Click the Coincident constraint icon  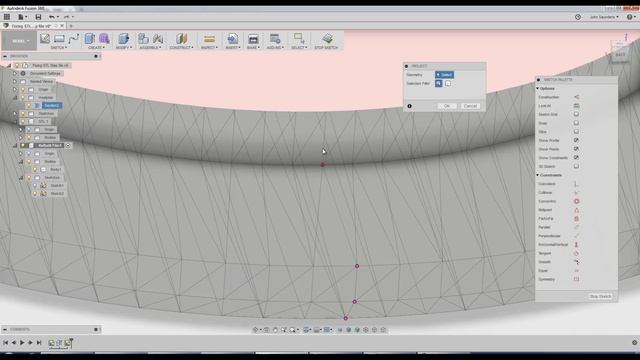[x=576, y=184]
